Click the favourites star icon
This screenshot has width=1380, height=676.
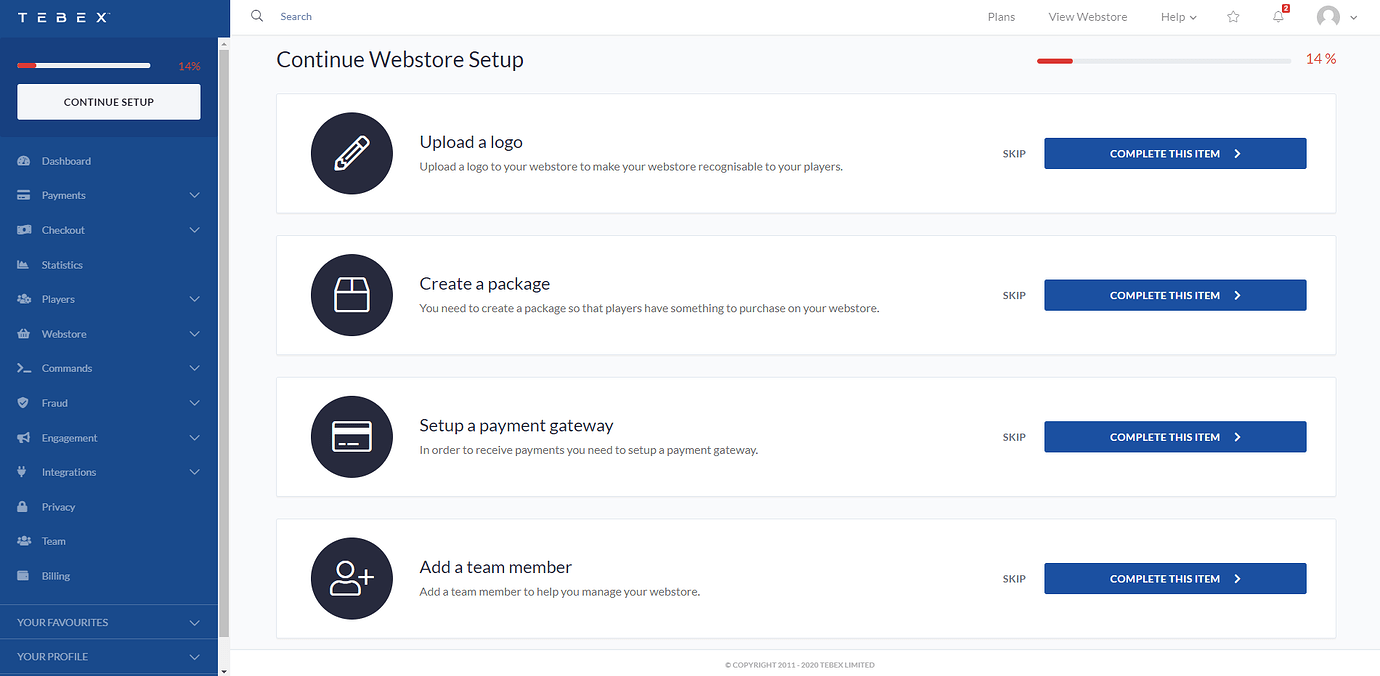(x=1233, y=17)
